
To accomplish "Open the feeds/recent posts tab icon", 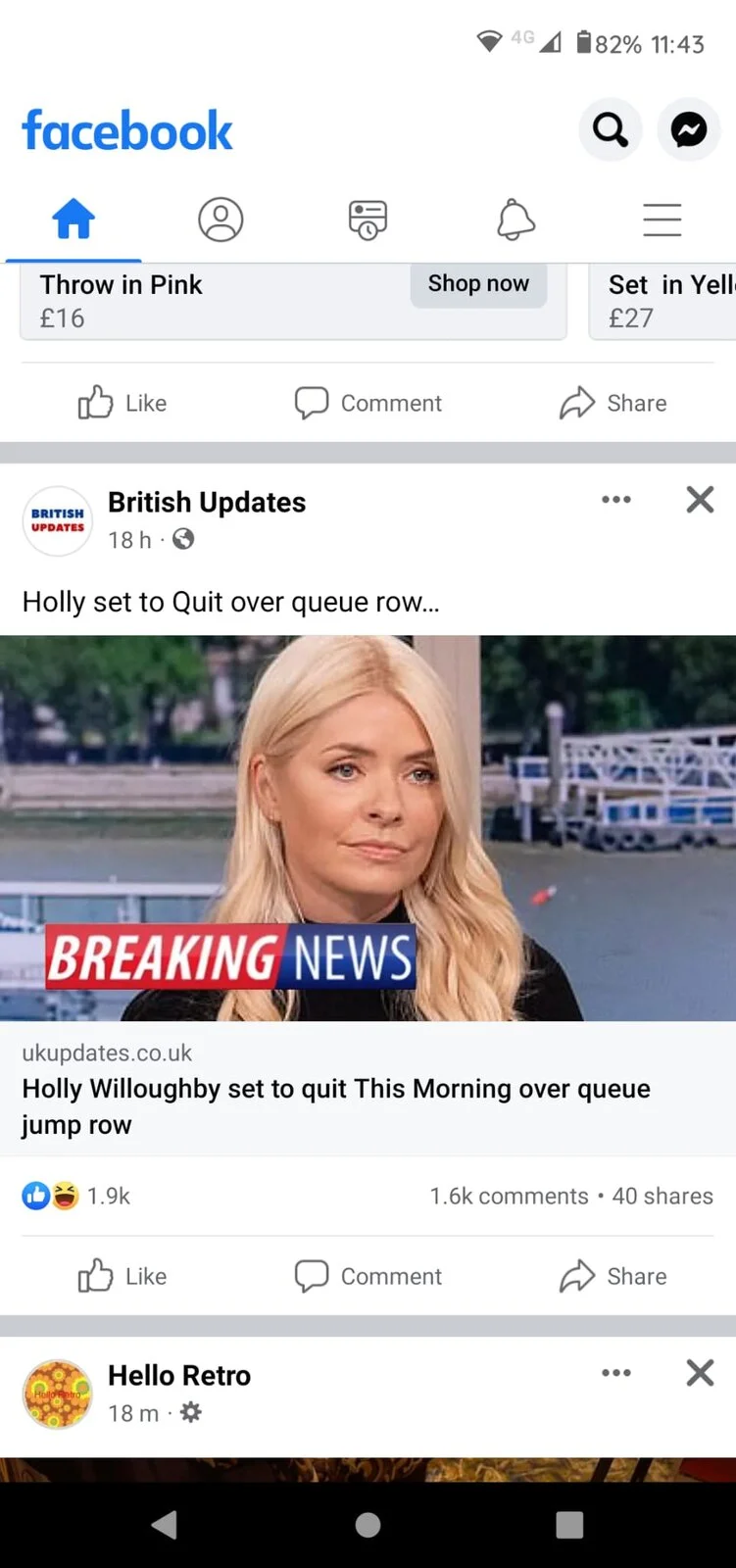I will tap(368, 220).
